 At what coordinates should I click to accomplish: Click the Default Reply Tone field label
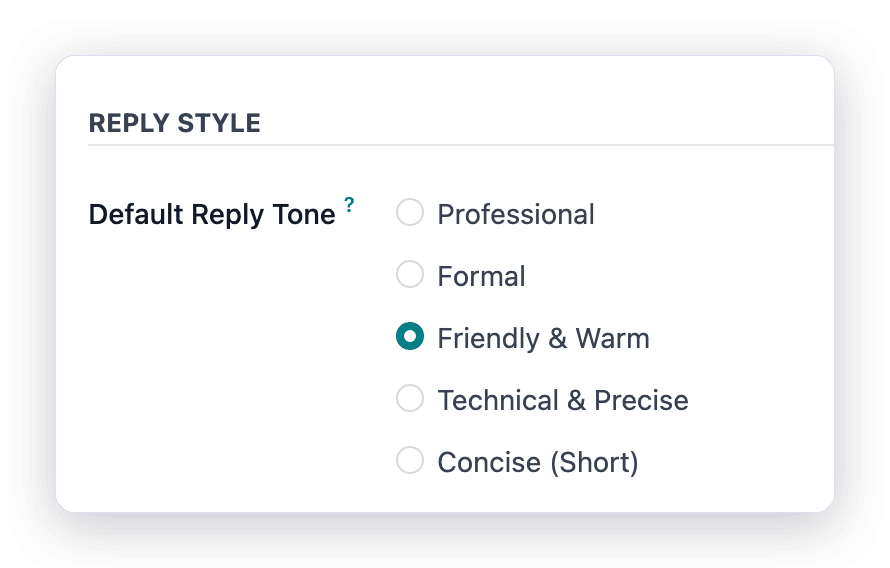212,214
